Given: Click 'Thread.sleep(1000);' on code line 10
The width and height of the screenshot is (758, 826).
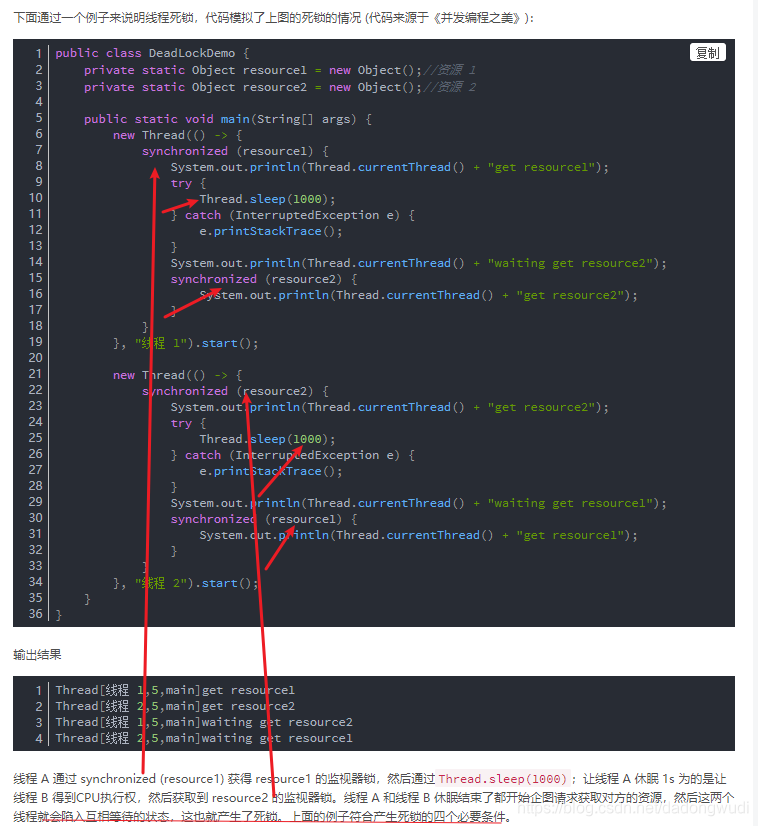Looking at the screenshot, I should pyautogui.click(x=267, y=199).
